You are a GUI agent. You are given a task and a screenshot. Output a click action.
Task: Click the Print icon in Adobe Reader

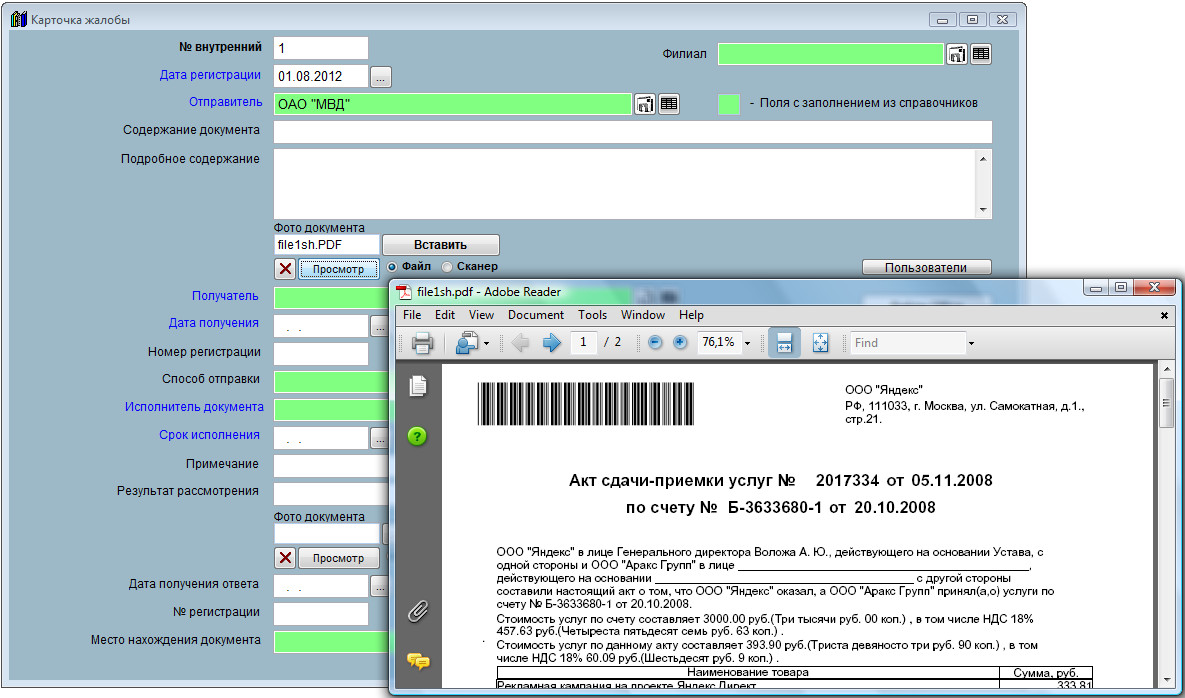click(x=422, y=343)
